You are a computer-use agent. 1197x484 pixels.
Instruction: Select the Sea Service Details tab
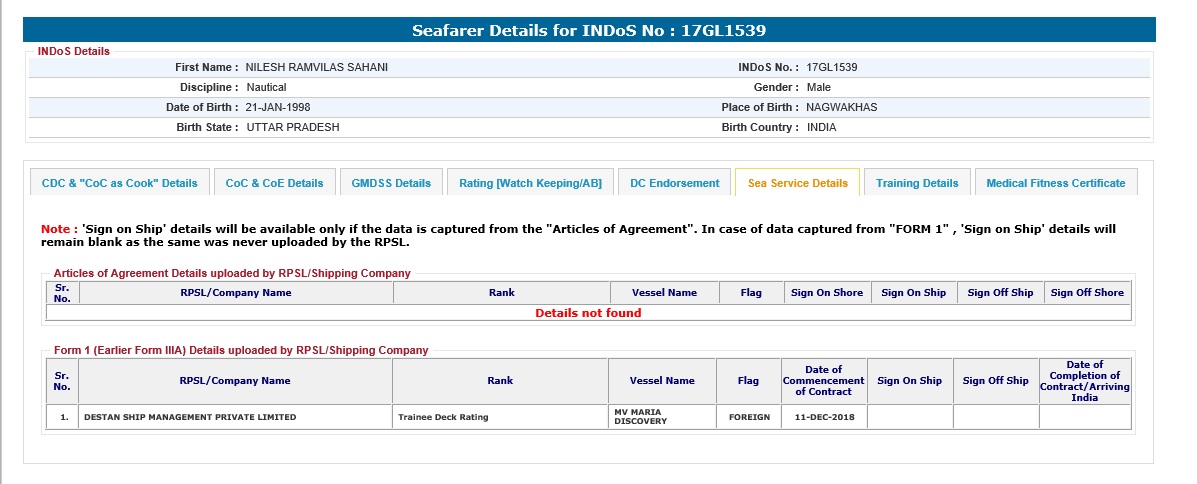[797, 183]
